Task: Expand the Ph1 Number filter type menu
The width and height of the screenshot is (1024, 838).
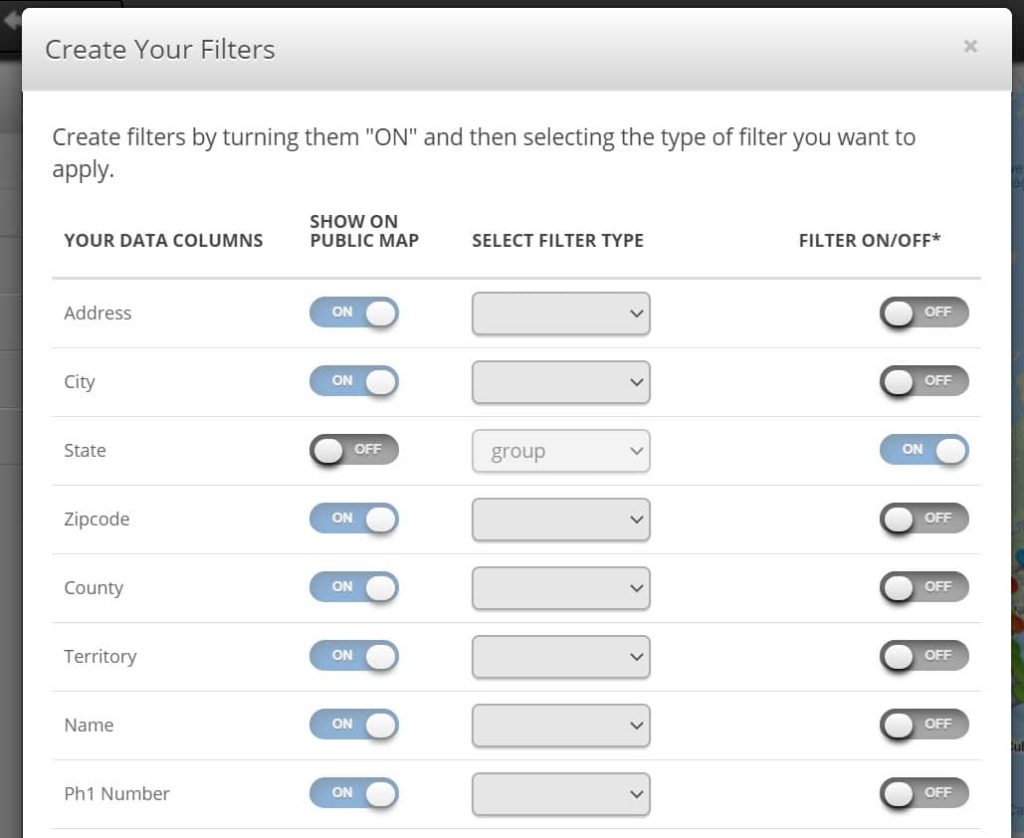Action: 560,793
